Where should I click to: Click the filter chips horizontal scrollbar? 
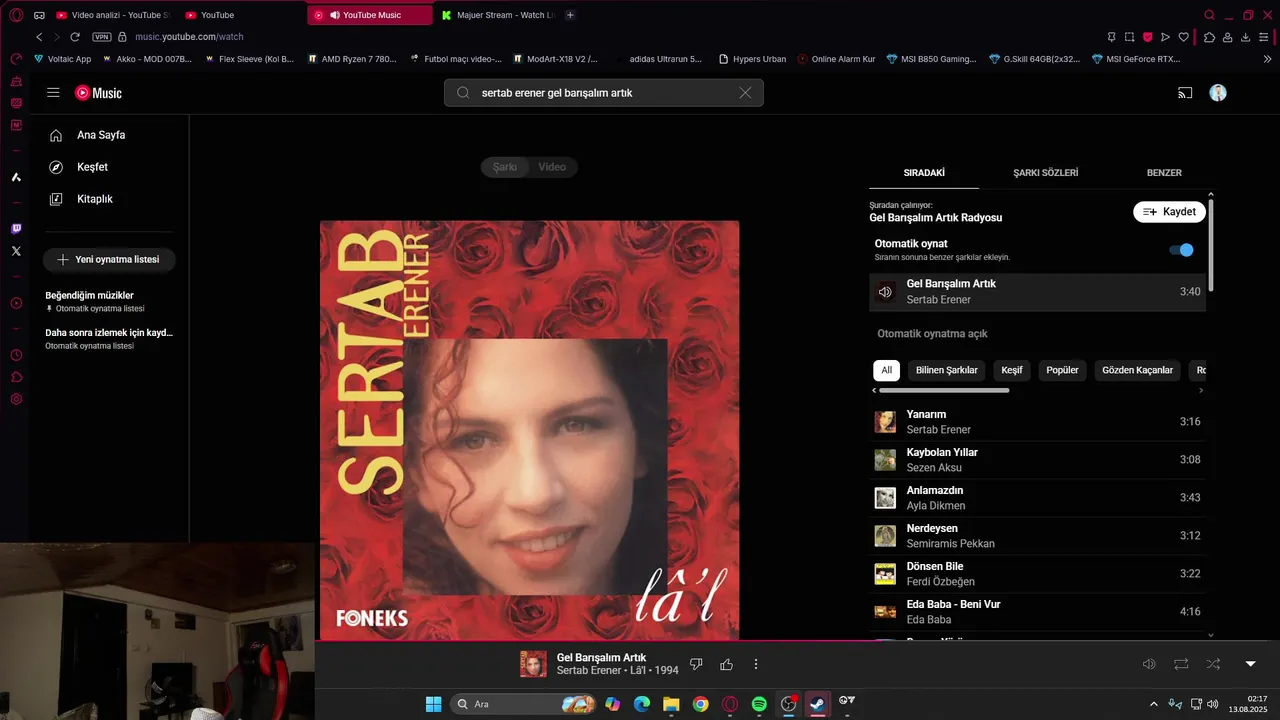tap(944, 391)
